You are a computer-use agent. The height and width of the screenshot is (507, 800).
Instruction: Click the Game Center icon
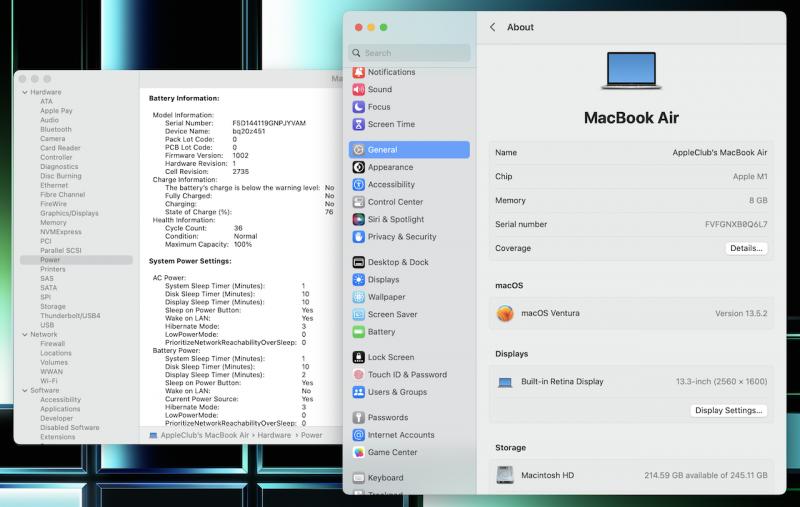[359, 452]
